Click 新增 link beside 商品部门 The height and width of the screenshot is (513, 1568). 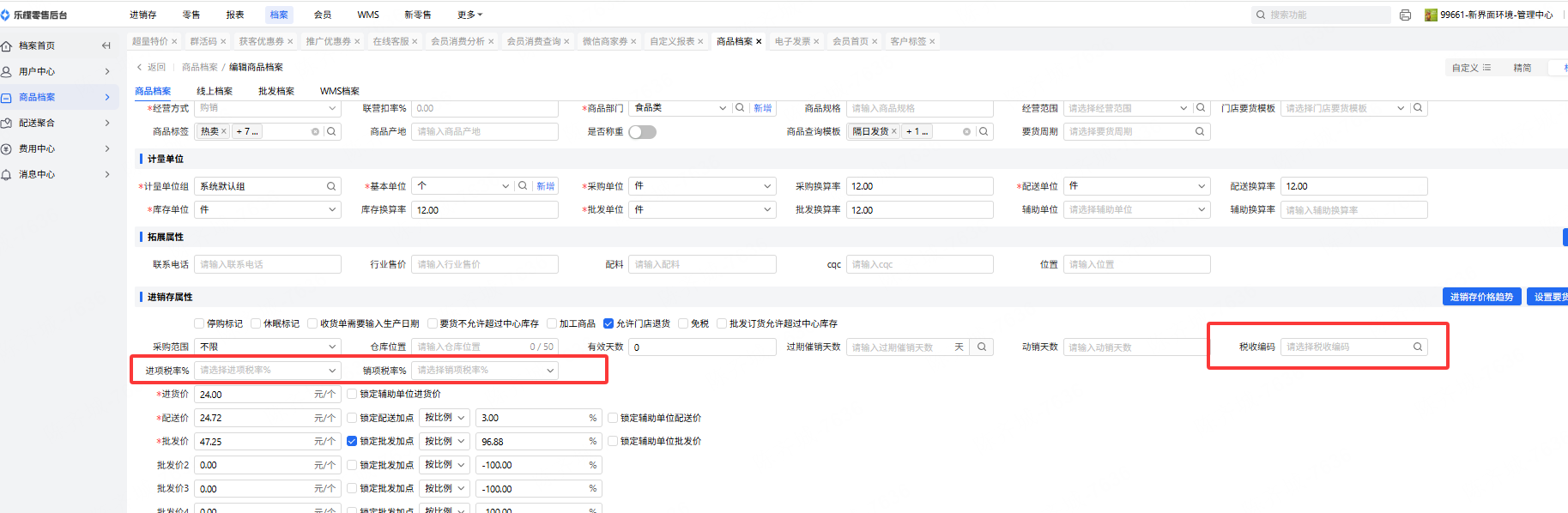coord(763,108)
